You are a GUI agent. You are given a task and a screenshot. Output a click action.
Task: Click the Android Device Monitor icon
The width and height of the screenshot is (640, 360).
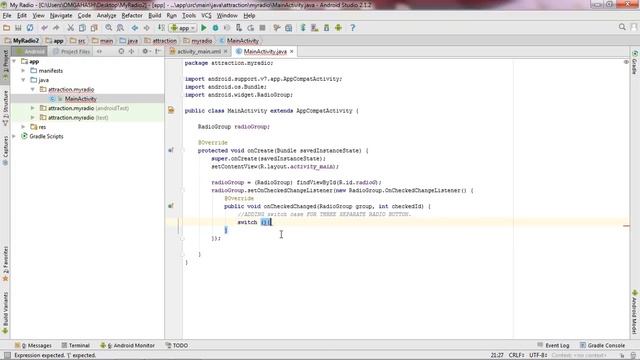click(338, 28)
